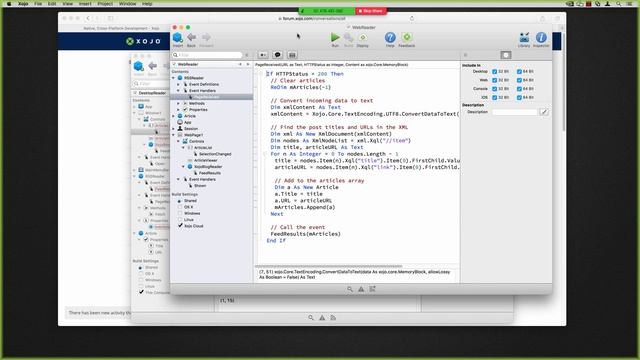Expand Event Definitions in WebReader navigator
640x360 pixels.
[x=178, y=84]
